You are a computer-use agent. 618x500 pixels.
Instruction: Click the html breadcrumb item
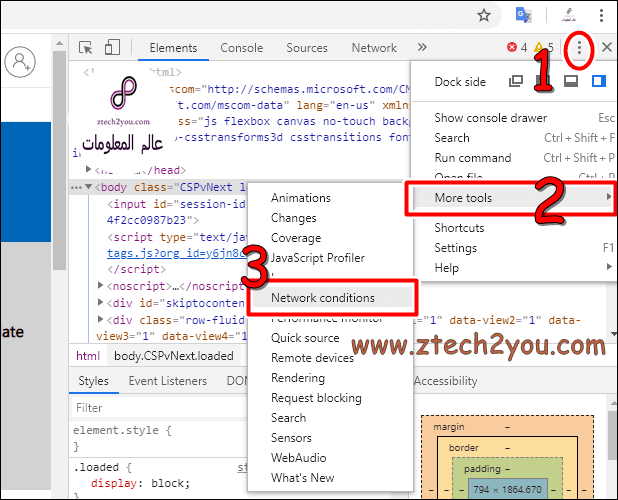point(88,356)
